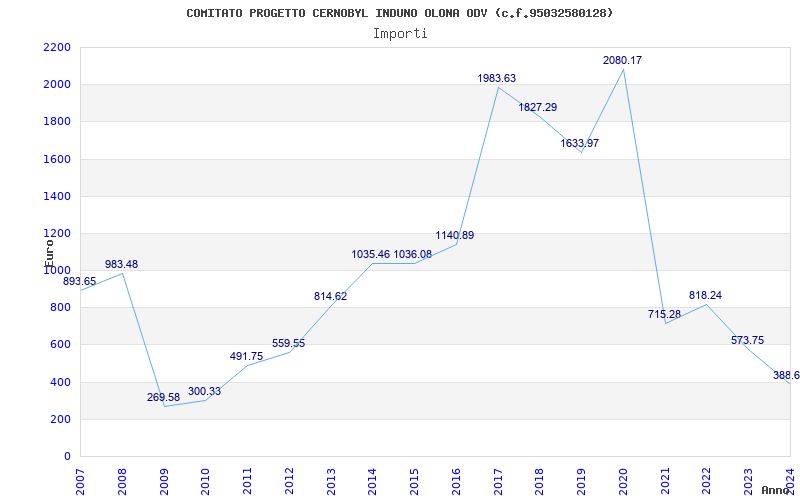Click the 2010 x-axis label
Viewport: 800px width, 500px height.
point(205,481)
